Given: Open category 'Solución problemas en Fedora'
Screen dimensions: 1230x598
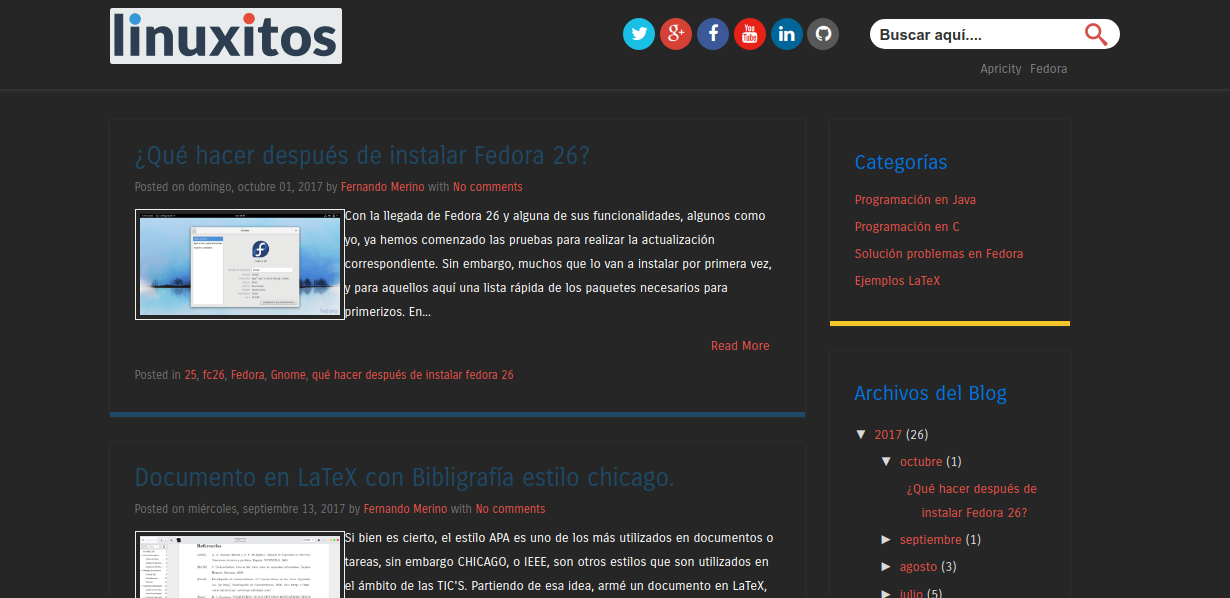Looking at the screenshot, I should [939, 254].
